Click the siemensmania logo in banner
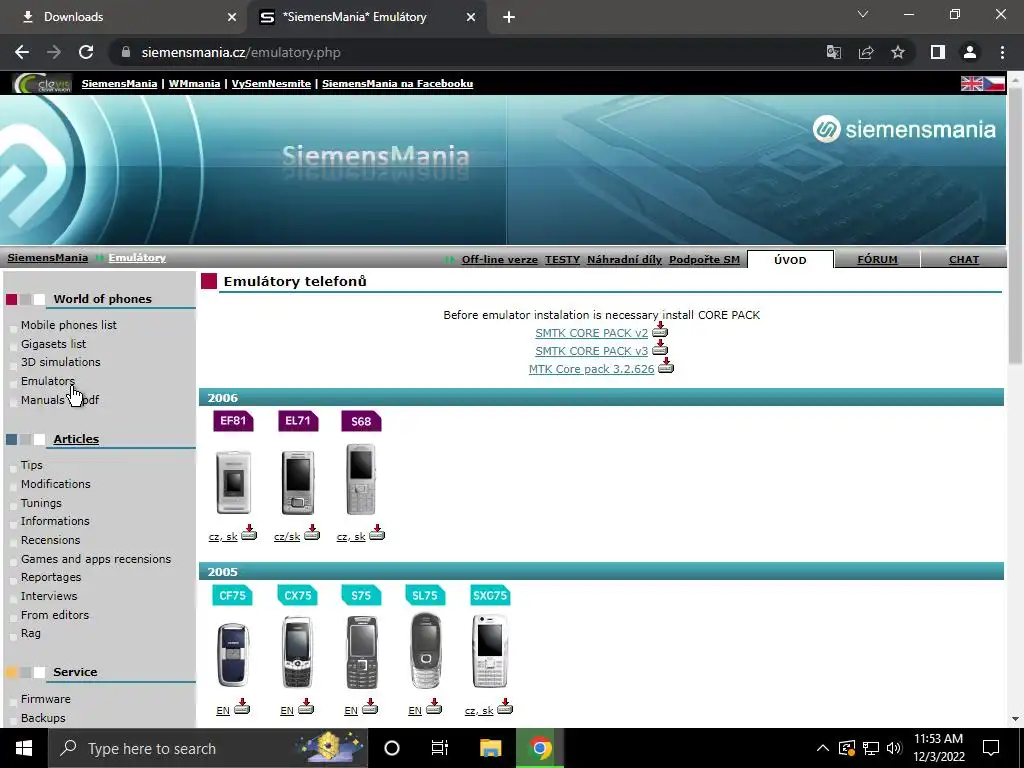Image resolution: width=1024 pixels, height=768 pixels. [904, 129]
